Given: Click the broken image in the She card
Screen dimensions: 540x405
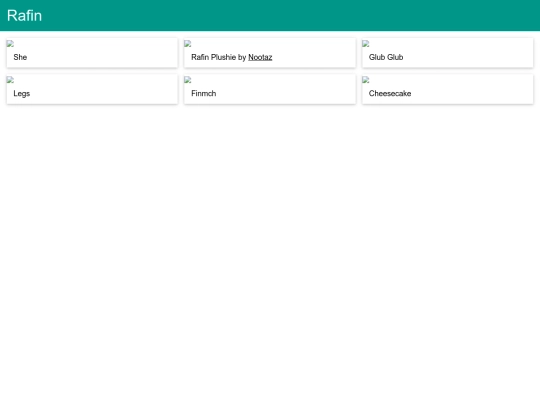Looking at the screenshot, I should (x=10, y=43).
